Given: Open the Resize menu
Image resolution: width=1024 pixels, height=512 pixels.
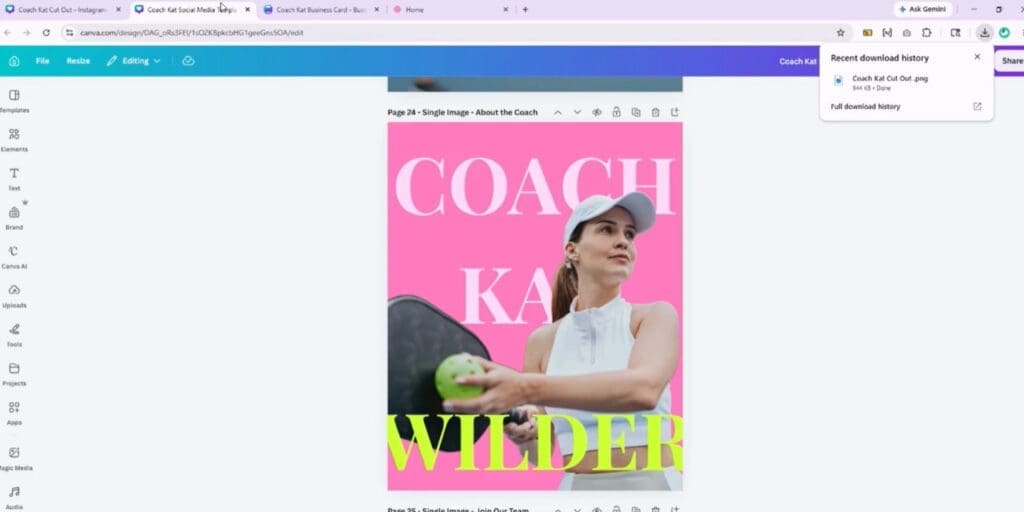Looking at the screenshot, I should coord(78,61).
